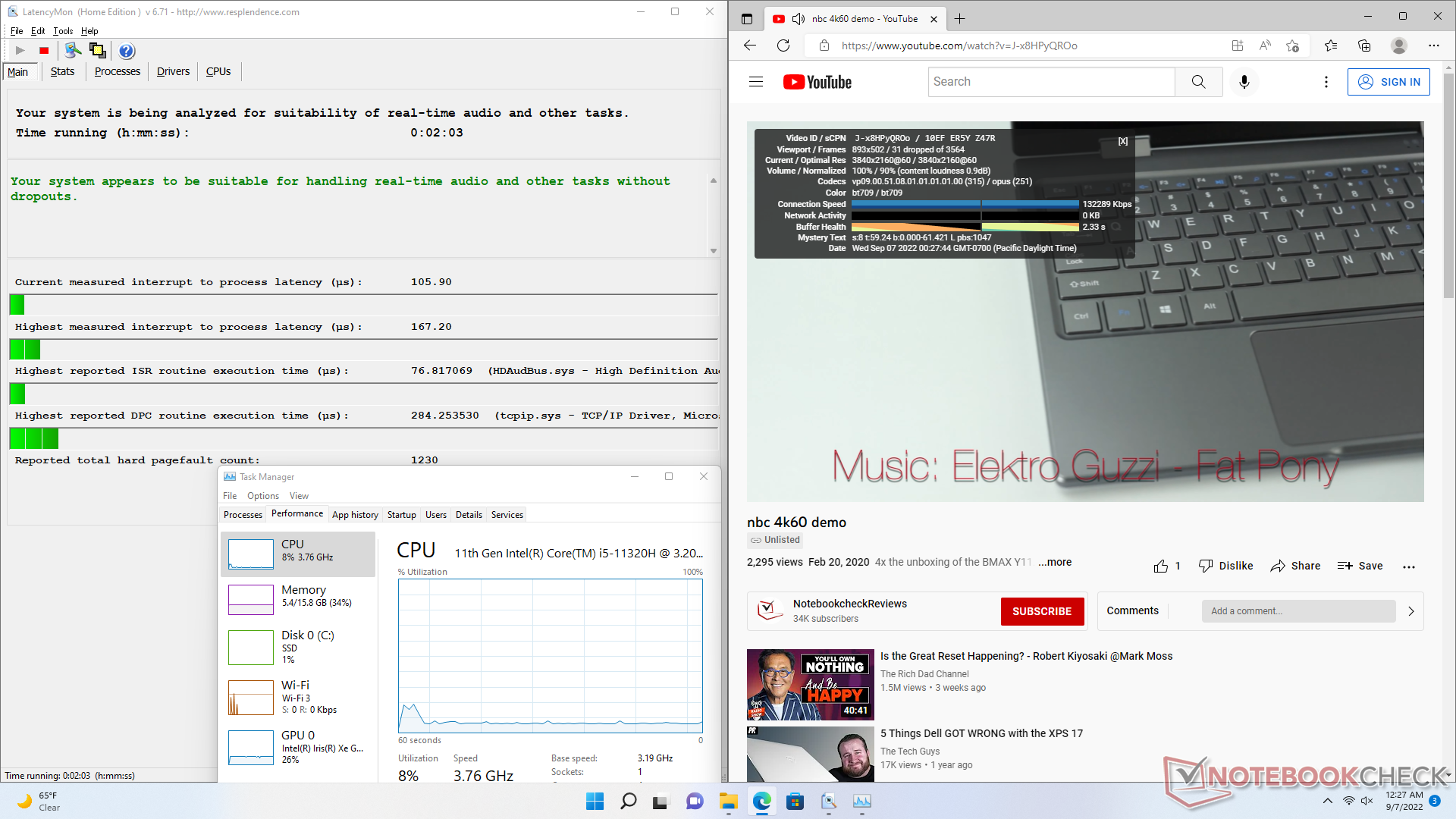Expand video description with more link
The width and height of the screenshot is (1456, 819).
(x=1055, y=562)
